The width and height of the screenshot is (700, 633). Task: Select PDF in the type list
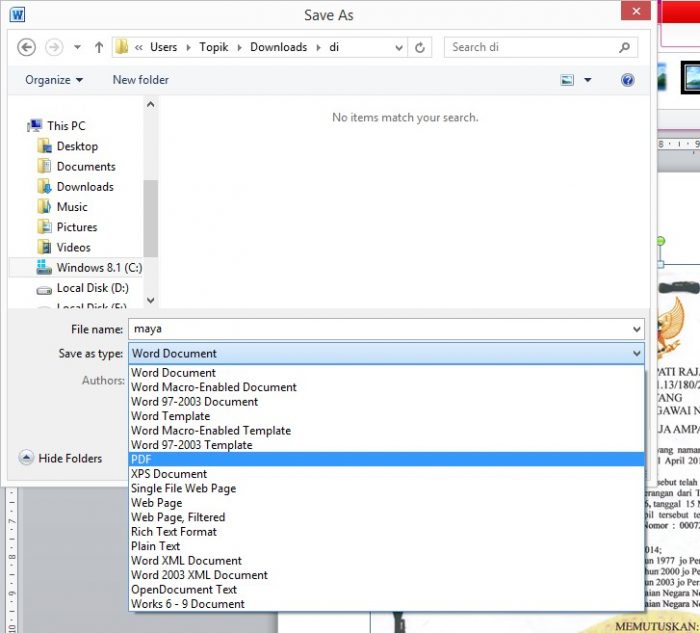coord(386,459)
